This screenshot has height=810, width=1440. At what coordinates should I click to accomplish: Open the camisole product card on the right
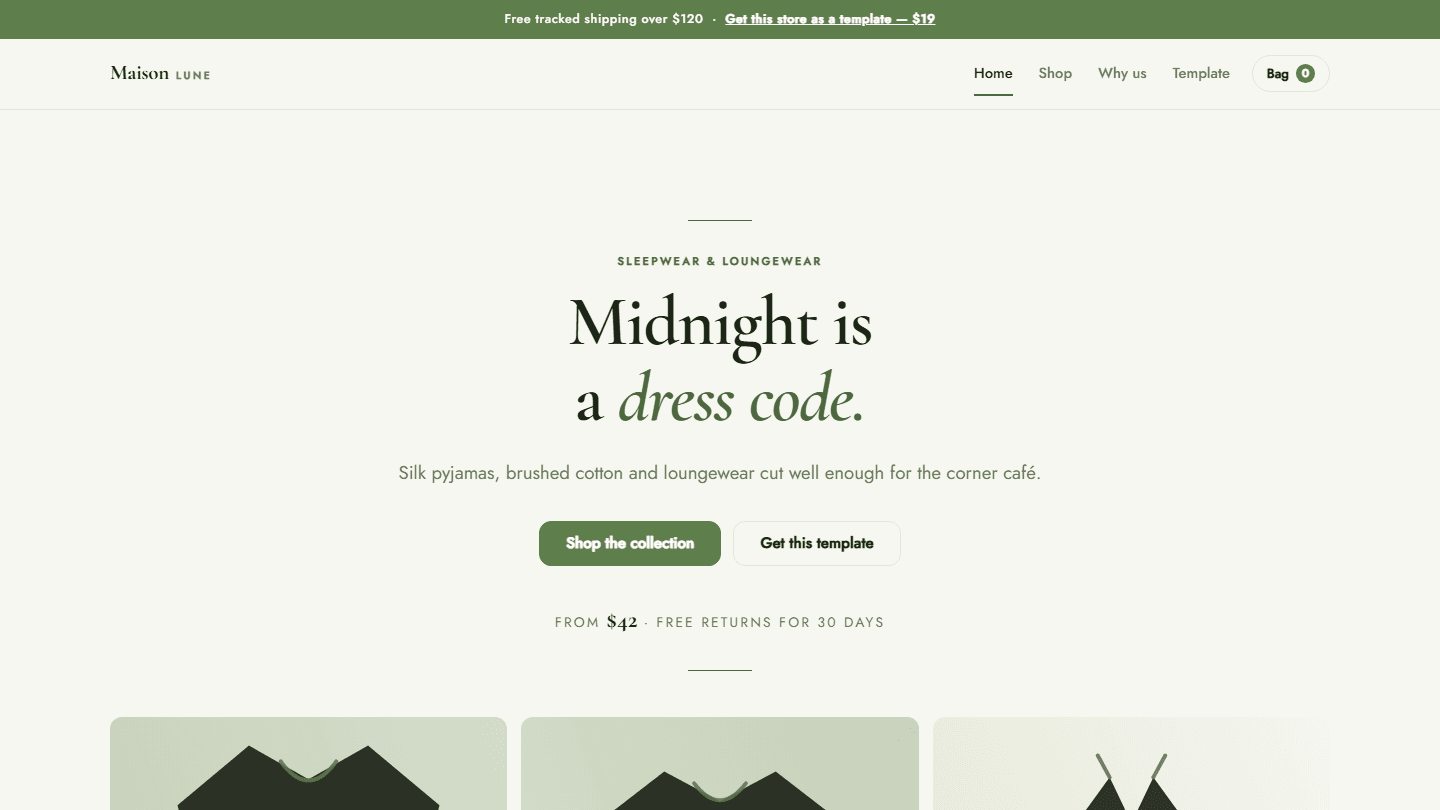tap(1131, 764)
